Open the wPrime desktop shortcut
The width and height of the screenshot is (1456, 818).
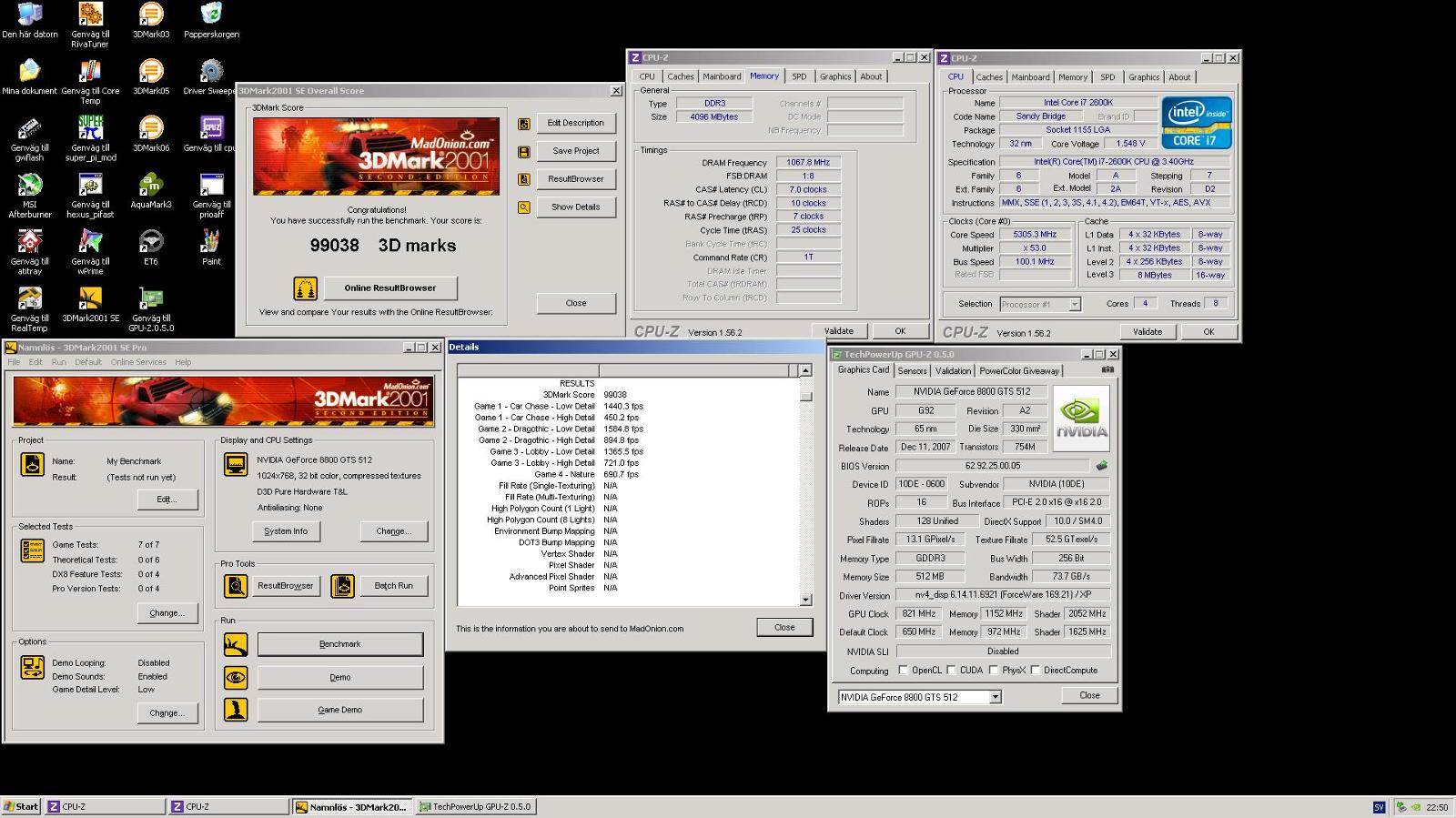(x=90, y=253)
